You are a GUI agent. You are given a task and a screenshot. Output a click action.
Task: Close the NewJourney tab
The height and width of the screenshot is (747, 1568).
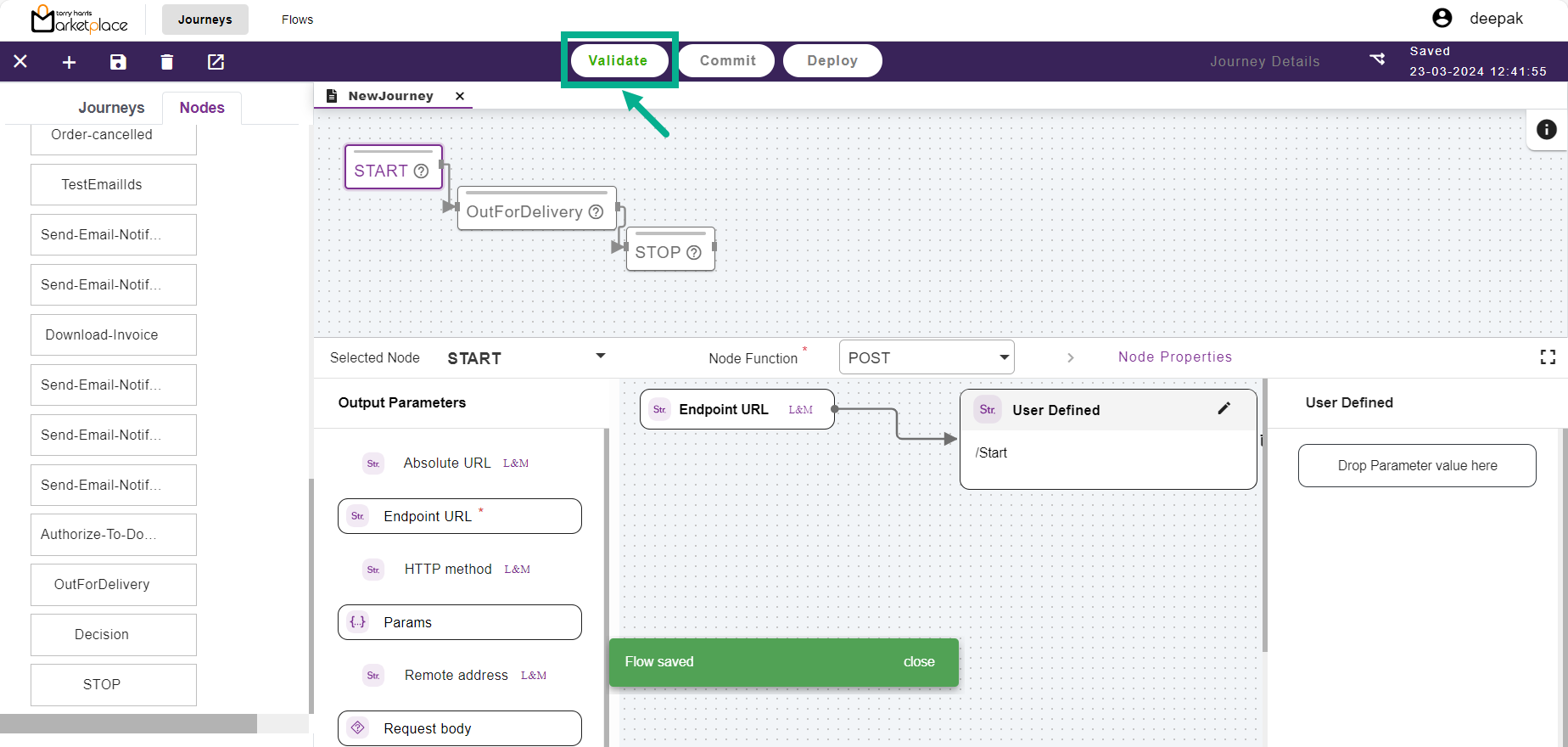point(460,96)
